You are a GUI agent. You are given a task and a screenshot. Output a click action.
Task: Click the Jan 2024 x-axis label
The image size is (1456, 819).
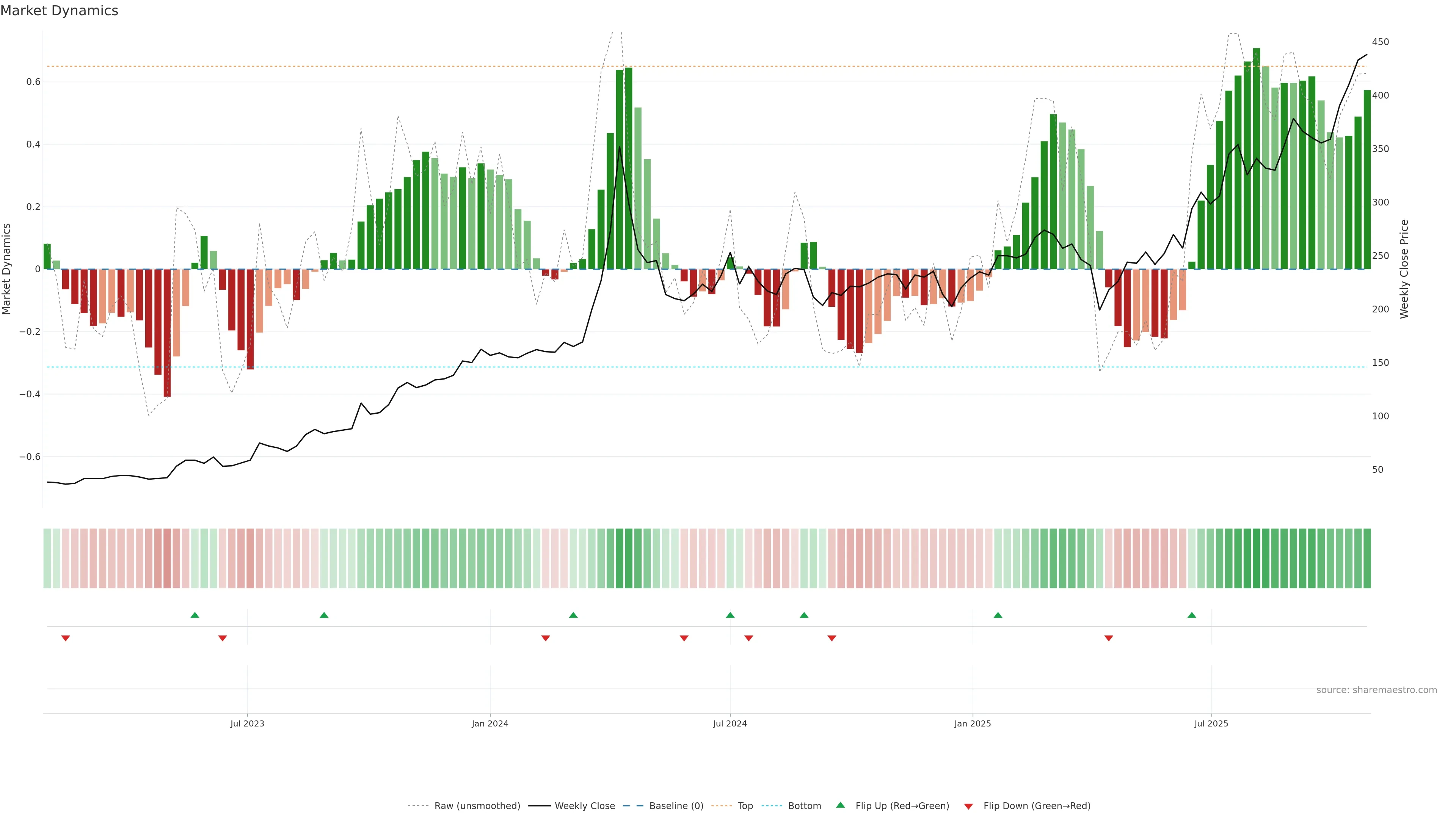tap(490, 723)
